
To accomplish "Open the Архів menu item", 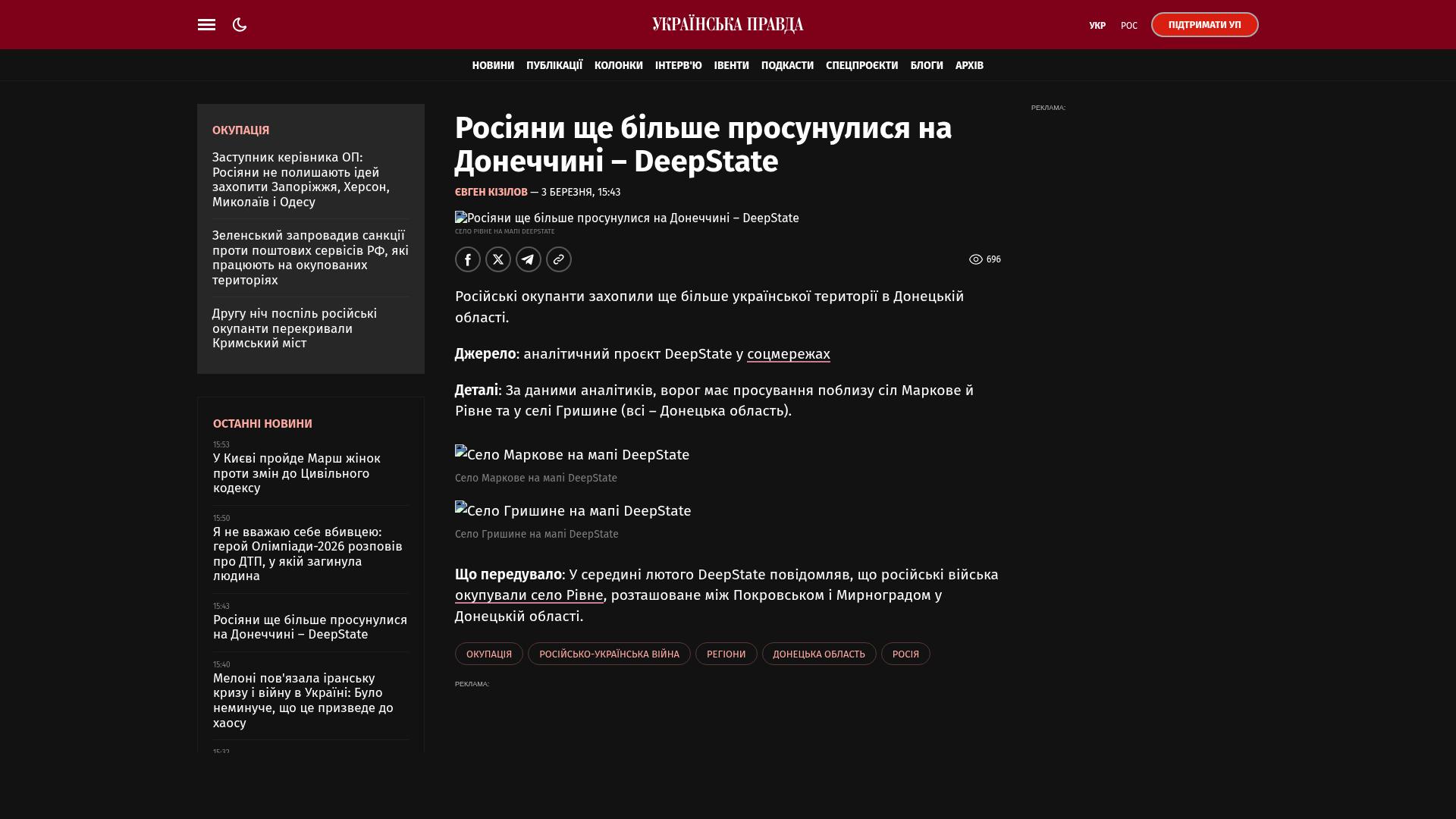I will pyautogui.click(x=969, y=66).
